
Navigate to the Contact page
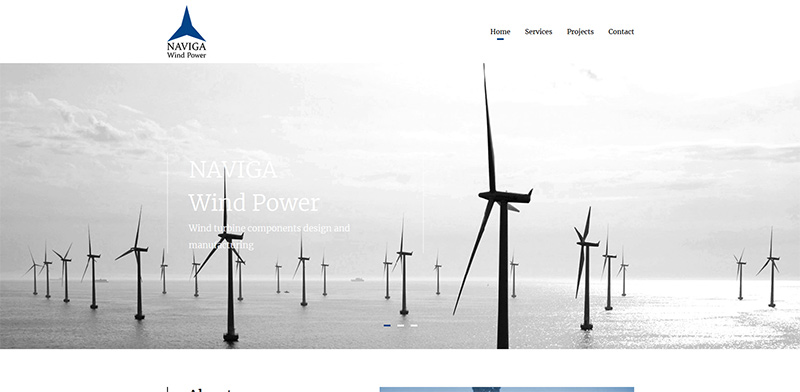pos(621,32)
